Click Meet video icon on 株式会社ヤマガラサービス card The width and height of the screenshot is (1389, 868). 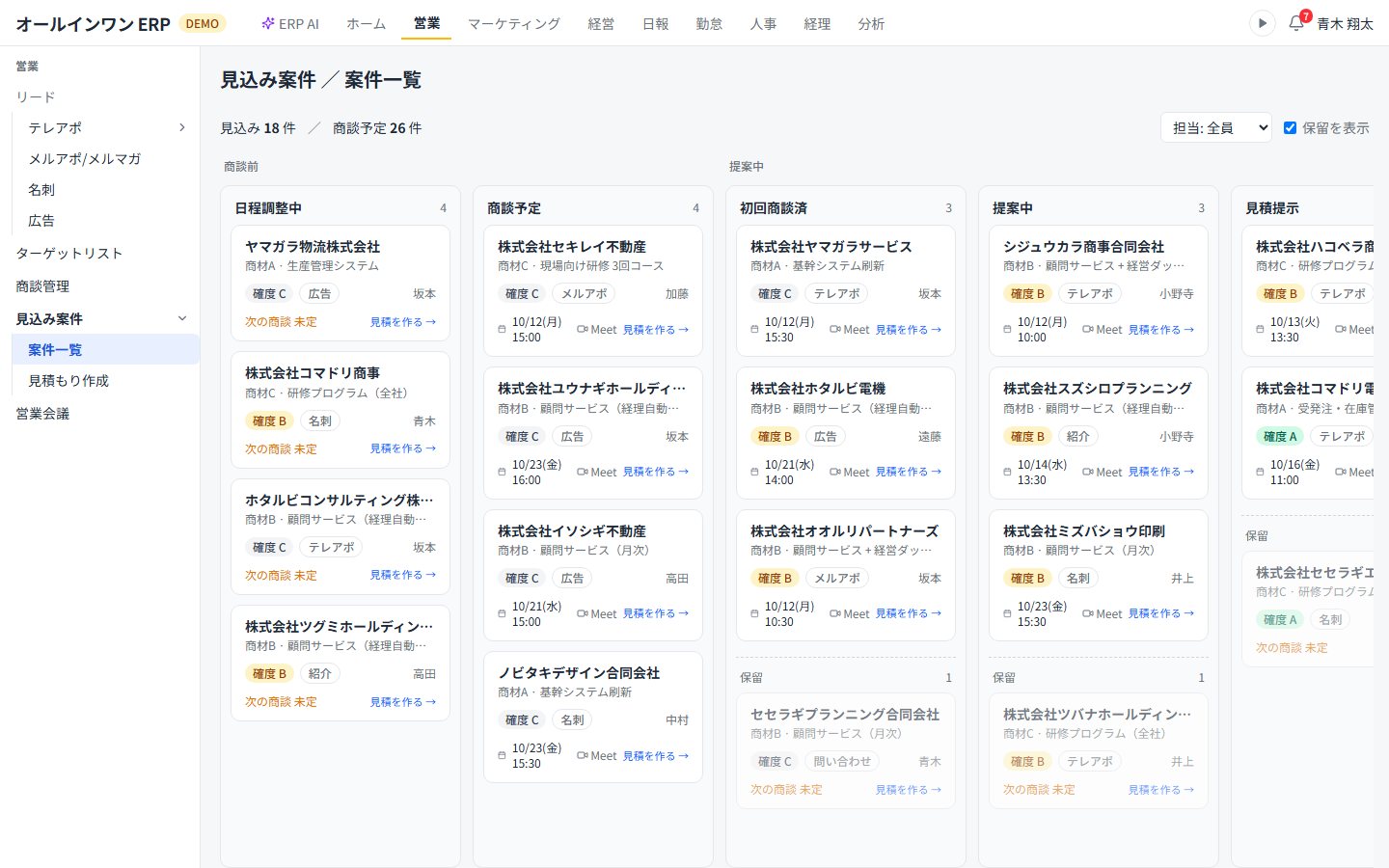[x=835, y=330]
